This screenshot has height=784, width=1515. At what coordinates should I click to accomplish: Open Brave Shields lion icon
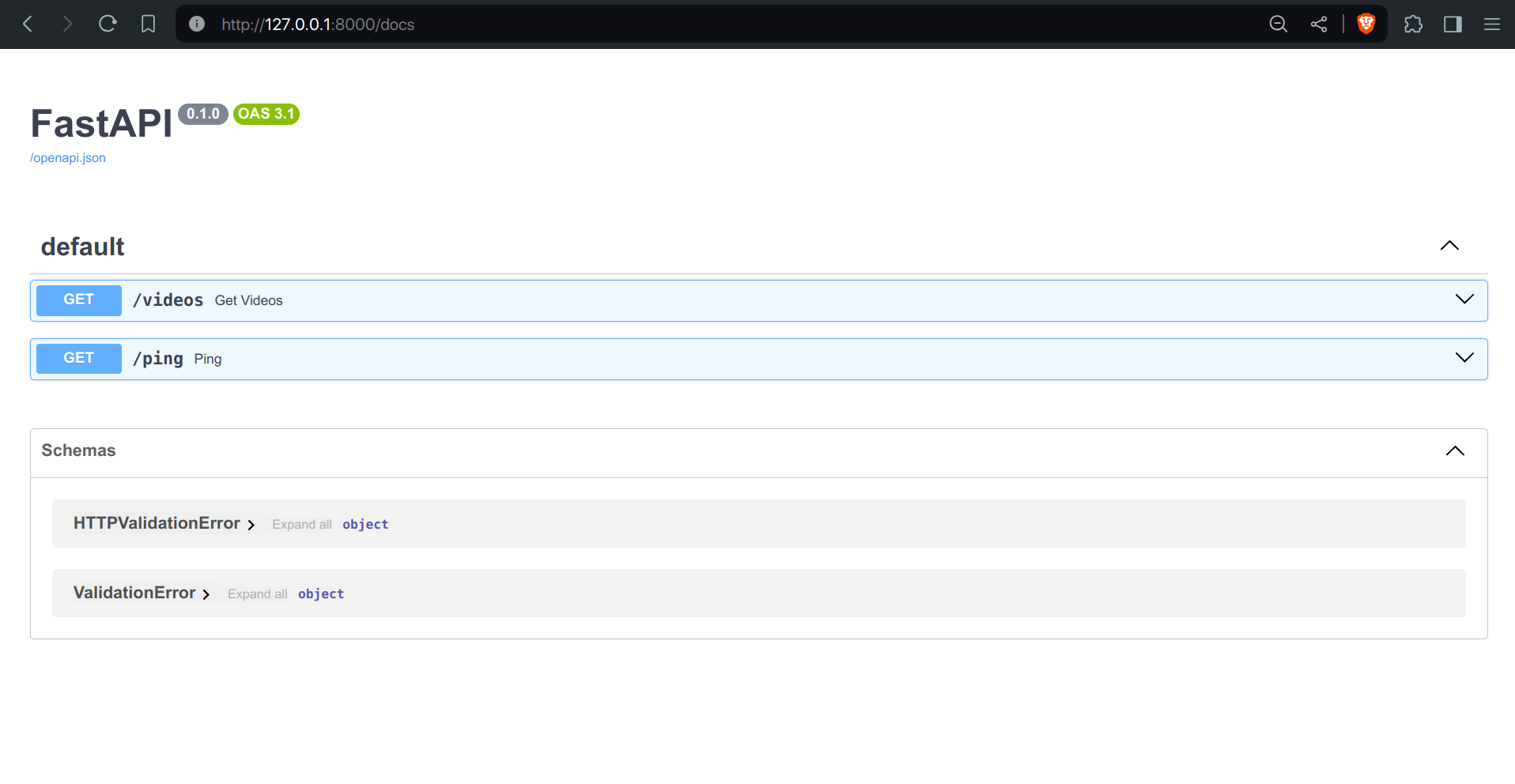(1366, 24)
